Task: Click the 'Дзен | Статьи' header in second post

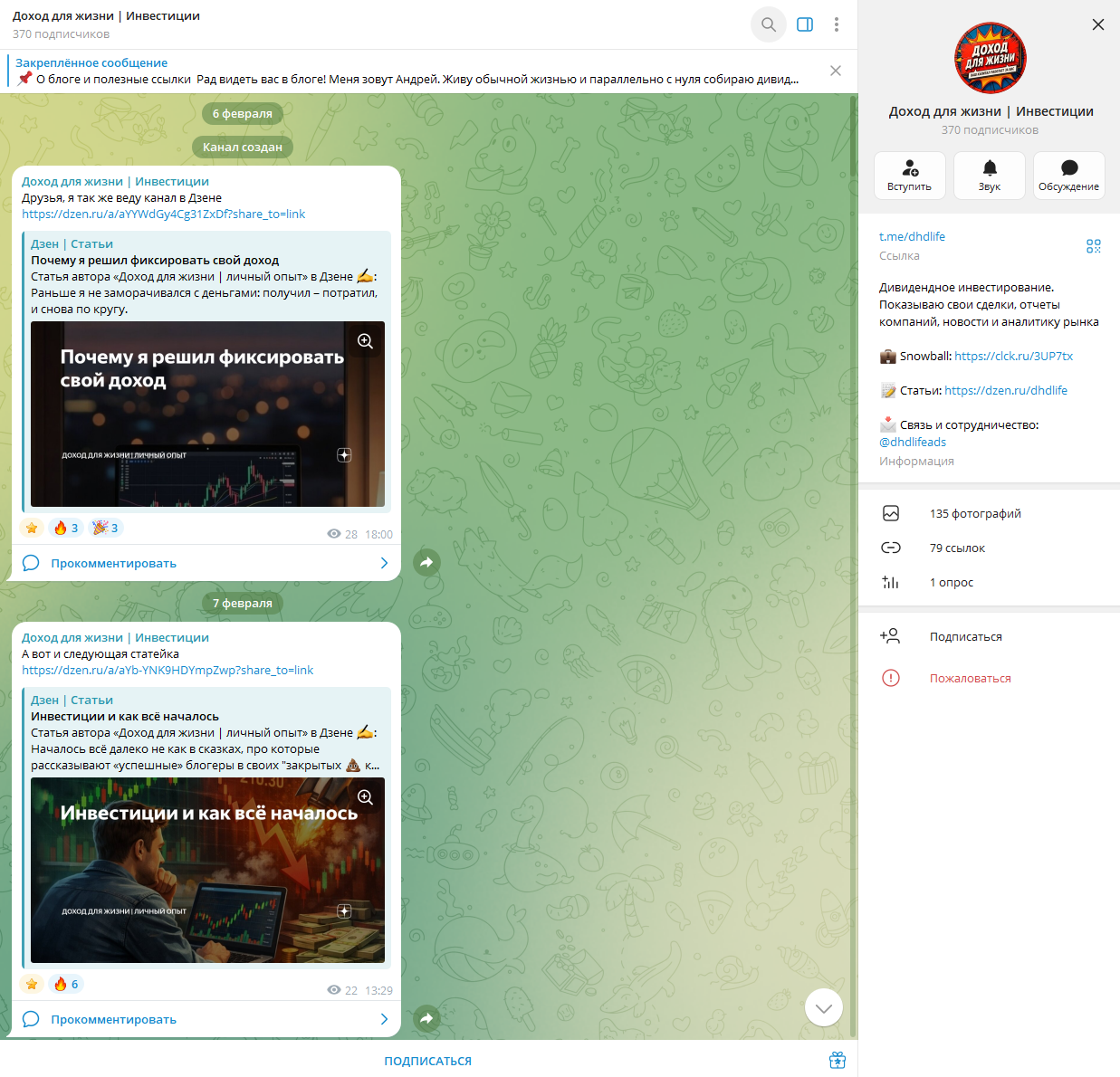Action: (x=72, y=701)
